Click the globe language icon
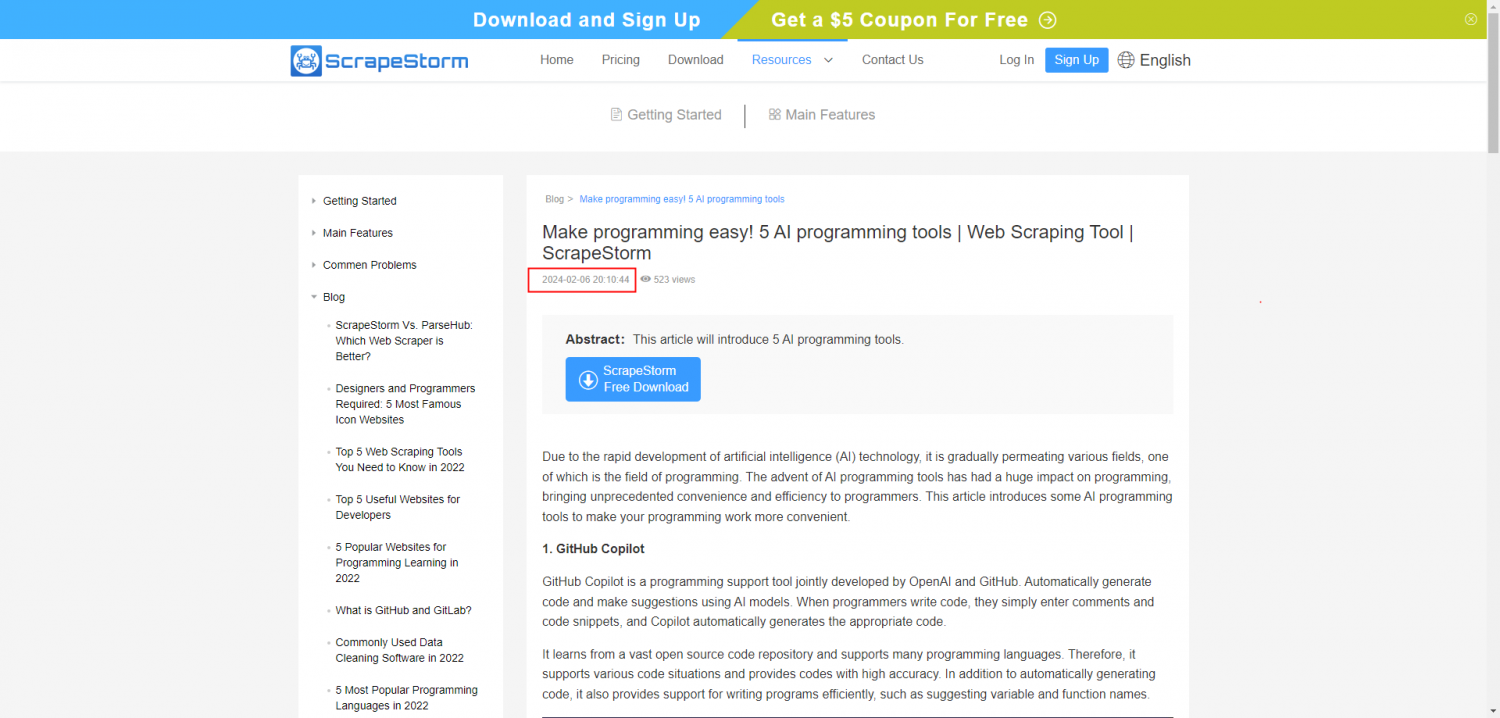This screenshot has height=718, width=1500. [1126, 60]
